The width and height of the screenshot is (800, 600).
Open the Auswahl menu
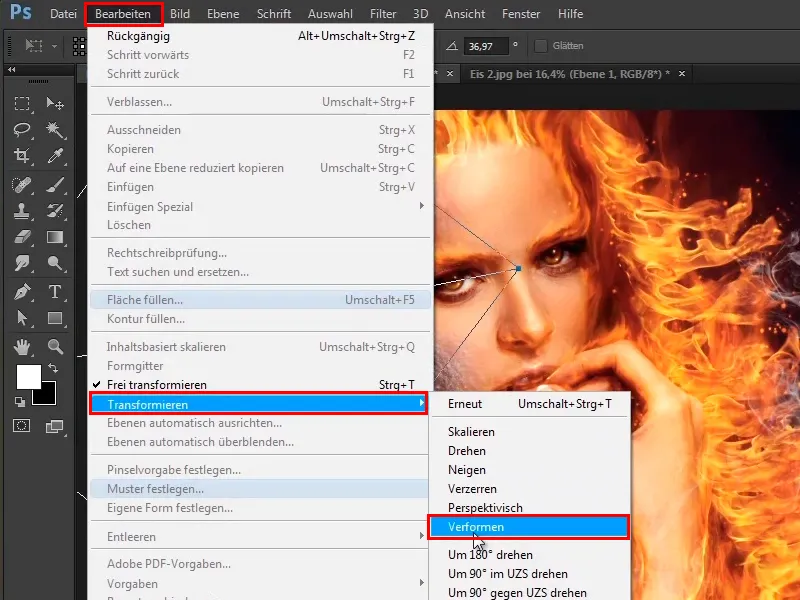[330, 14]
